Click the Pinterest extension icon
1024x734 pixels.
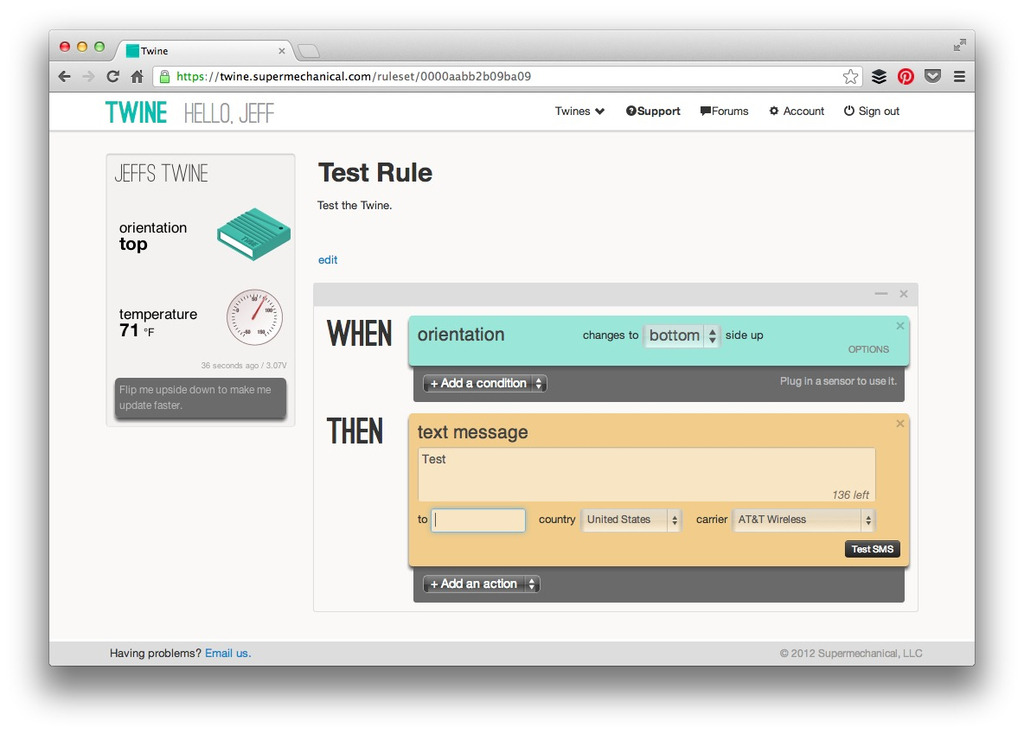pos(905,77)
